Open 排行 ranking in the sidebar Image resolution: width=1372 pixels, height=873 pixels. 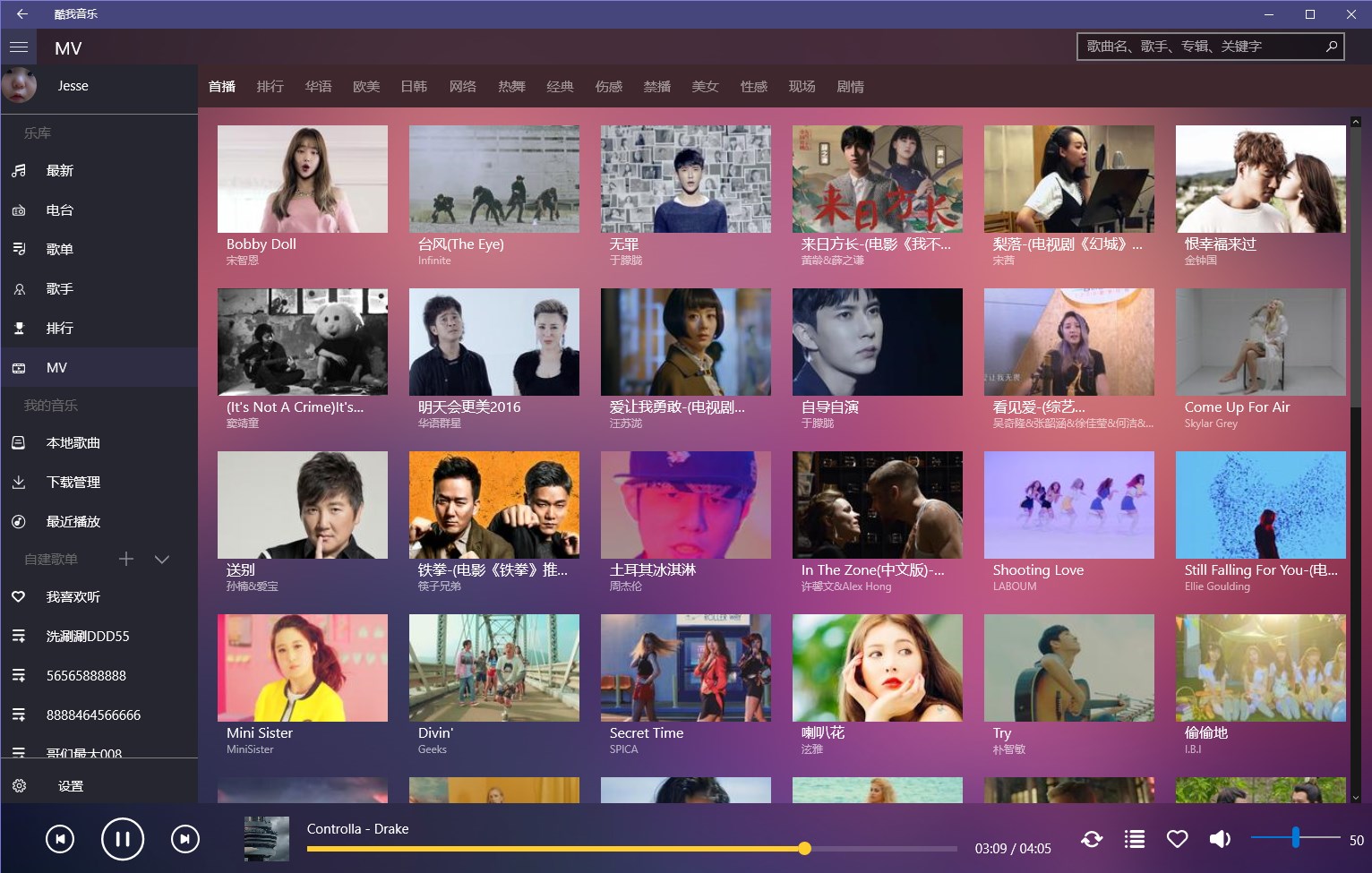(x=99, y=329)
